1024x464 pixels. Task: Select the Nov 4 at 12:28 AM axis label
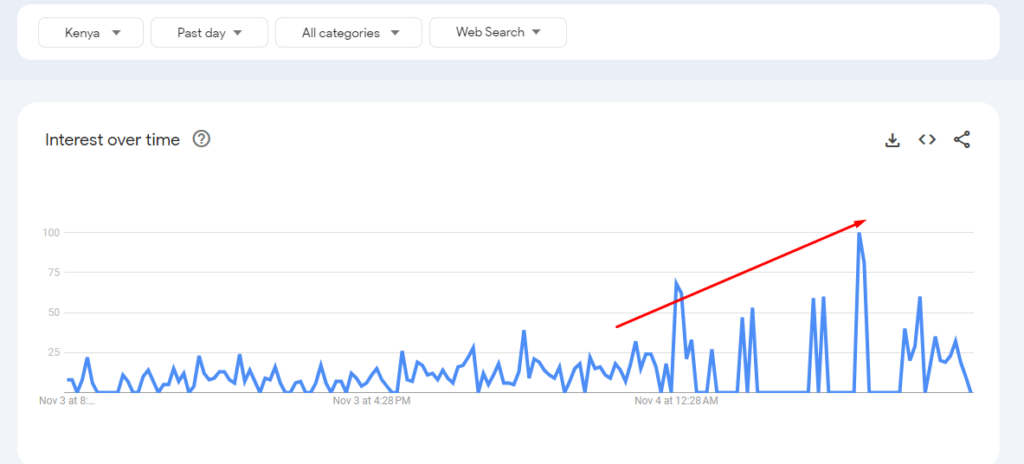676,401
